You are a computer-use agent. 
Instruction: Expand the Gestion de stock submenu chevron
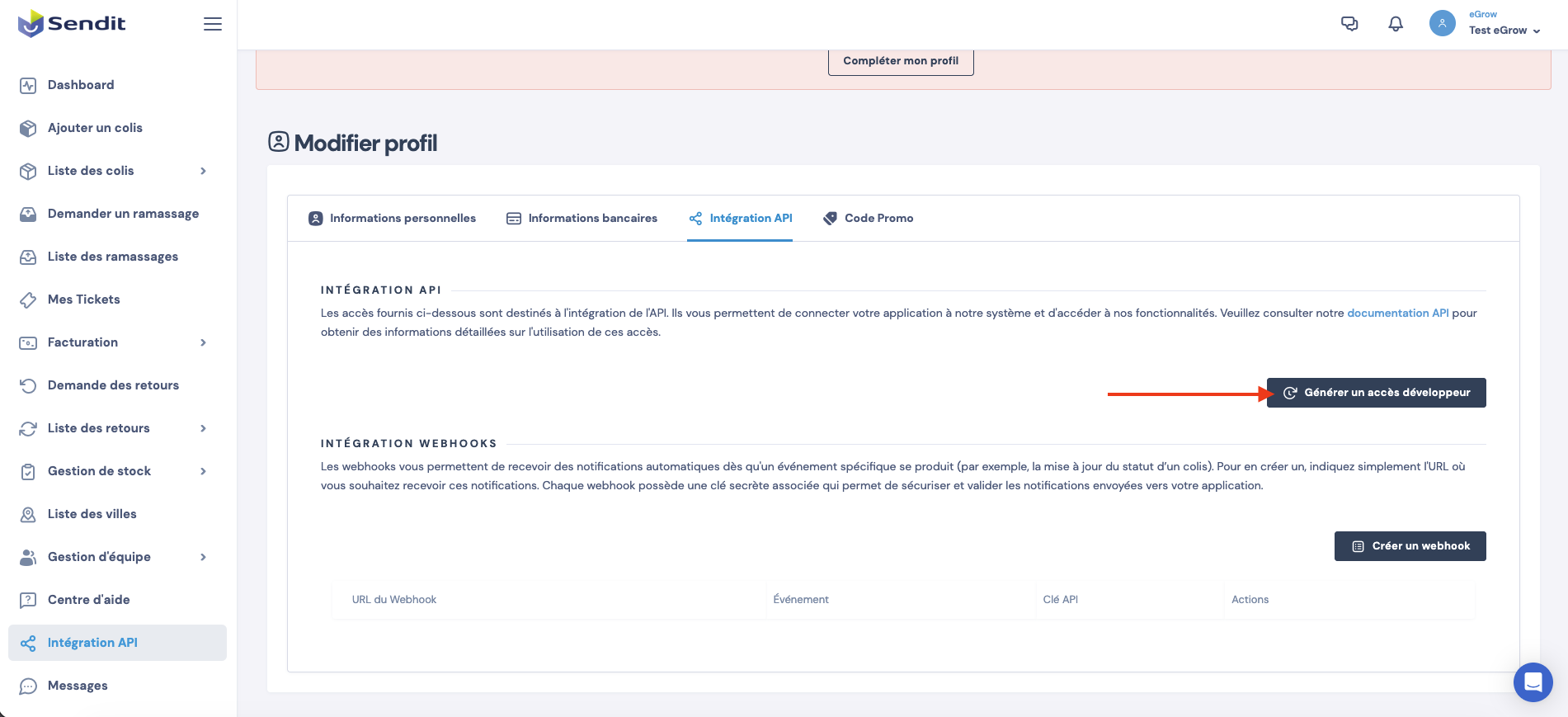(x=203, y=471)
